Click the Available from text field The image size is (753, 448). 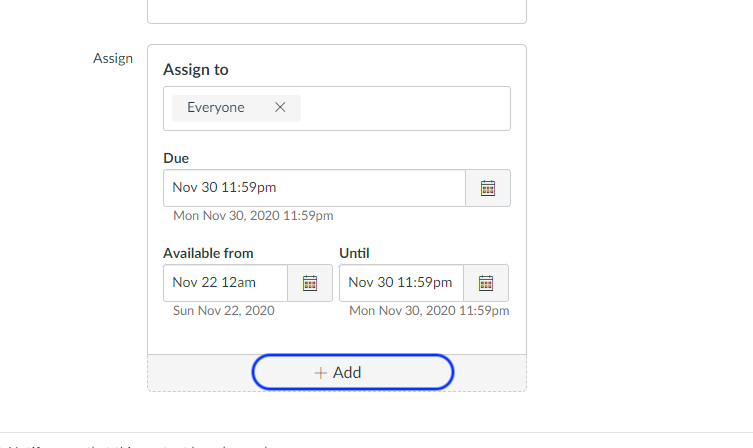click(x=225, y=283)
